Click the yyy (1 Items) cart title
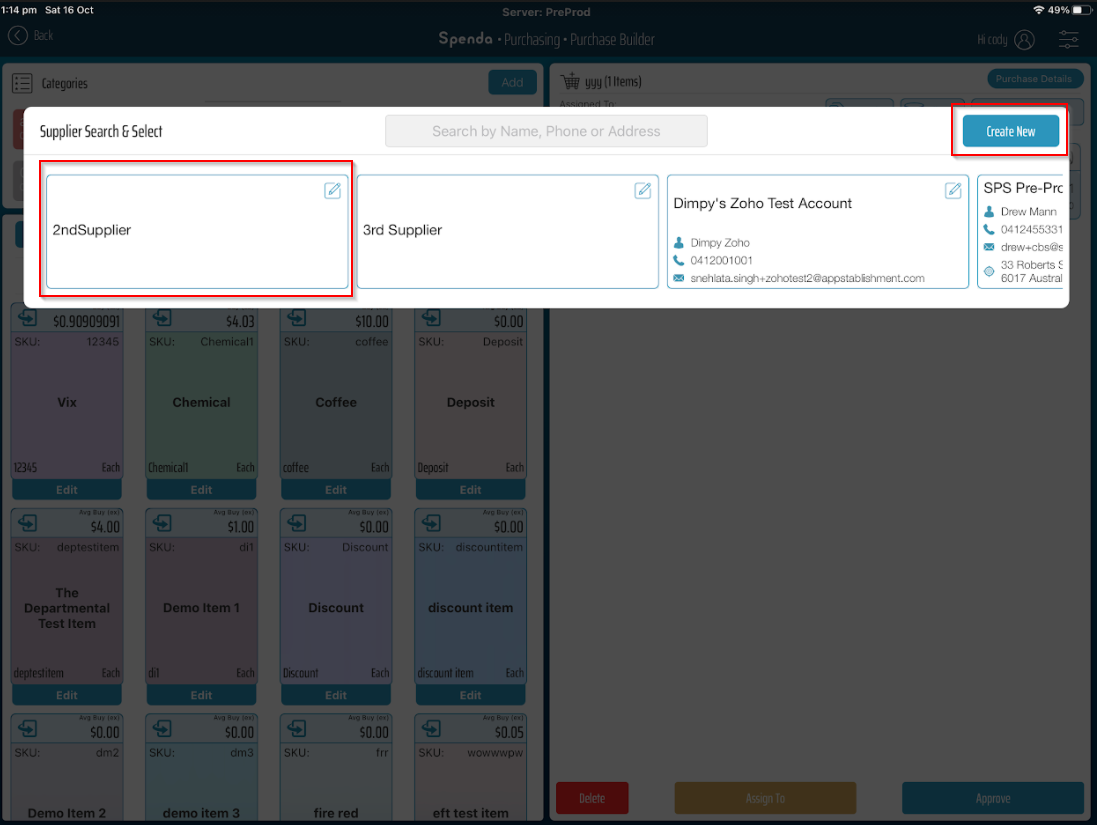1097x825 pixels. tap(613, 82)
